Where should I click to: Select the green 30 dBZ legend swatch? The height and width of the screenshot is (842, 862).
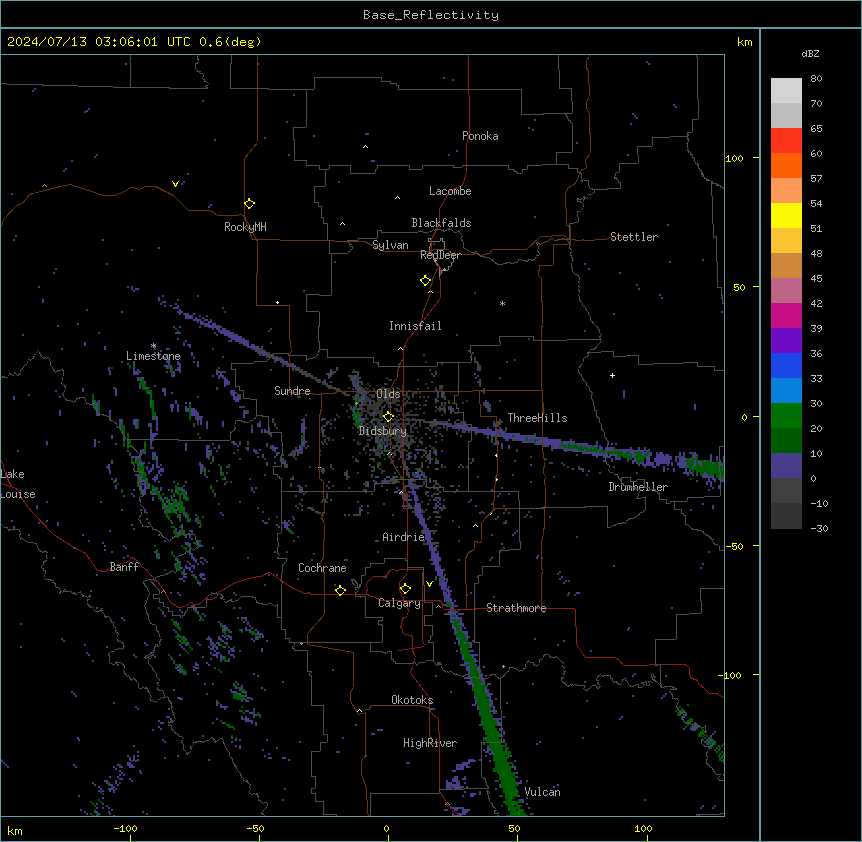coord(786,416)
